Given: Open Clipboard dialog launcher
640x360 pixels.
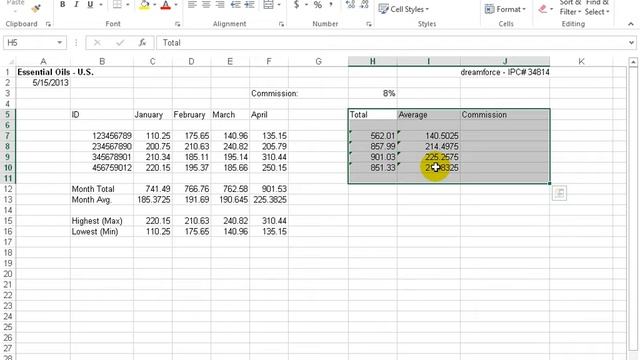Looking at the screenshot, I should point(48,24).
